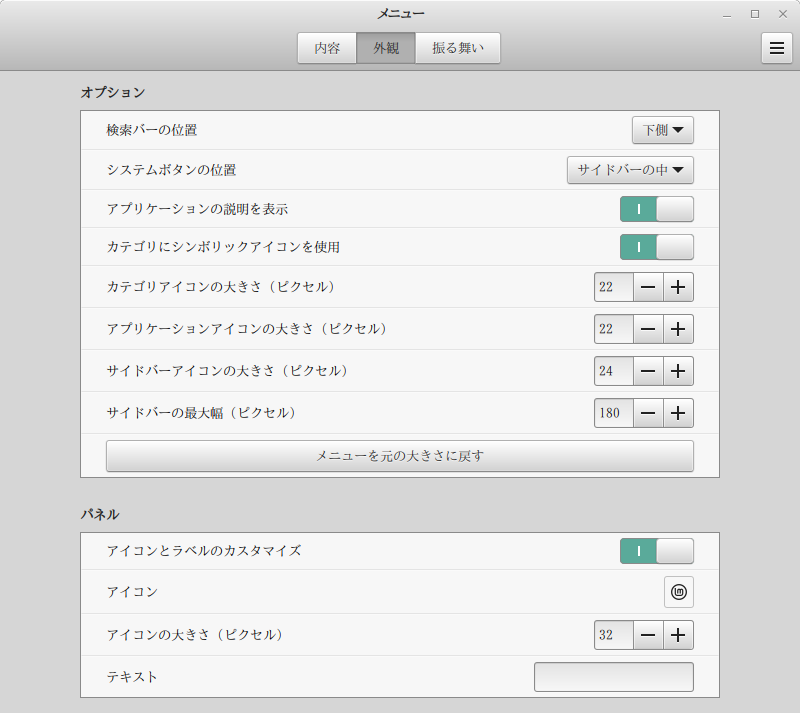Increase category icon size with plus
The image size is (800, 713).
tap(678, 287)
